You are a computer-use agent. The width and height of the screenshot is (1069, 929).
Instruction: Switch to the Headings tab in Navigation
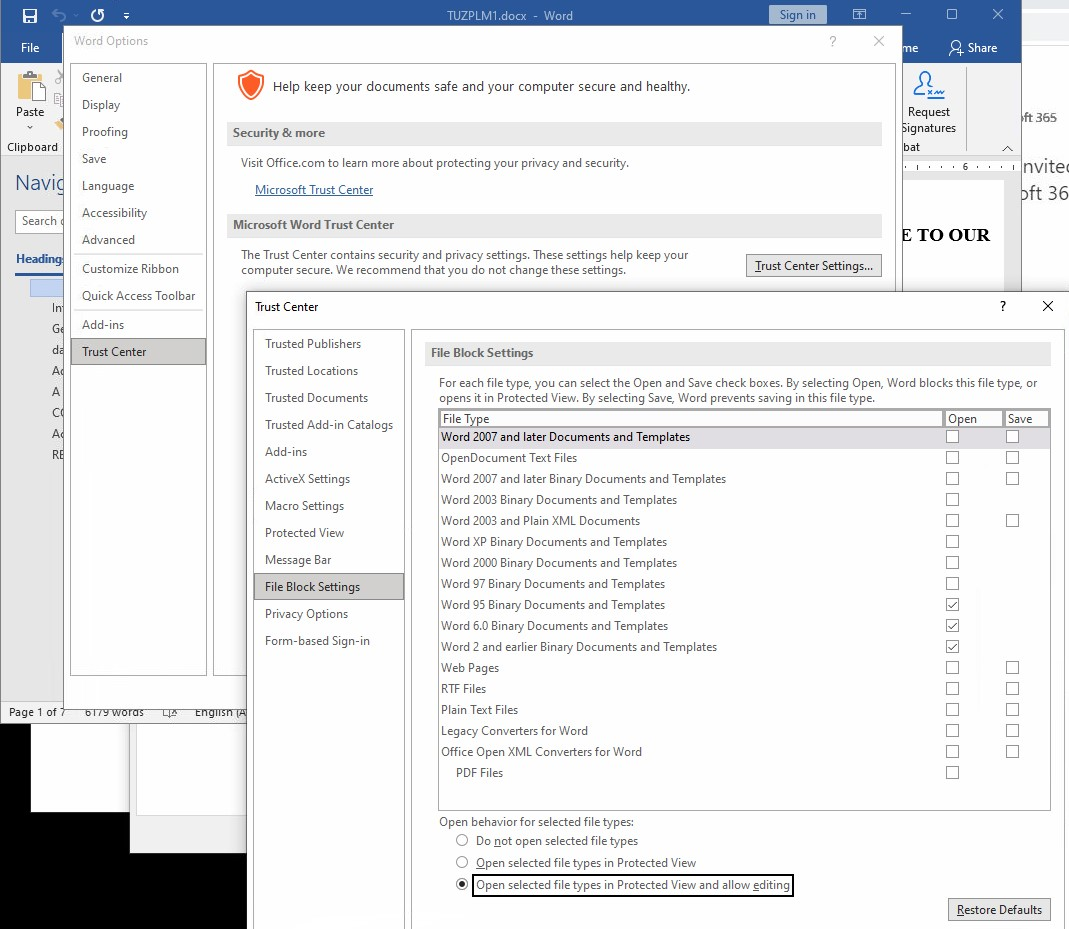click(x=39, y=259)
